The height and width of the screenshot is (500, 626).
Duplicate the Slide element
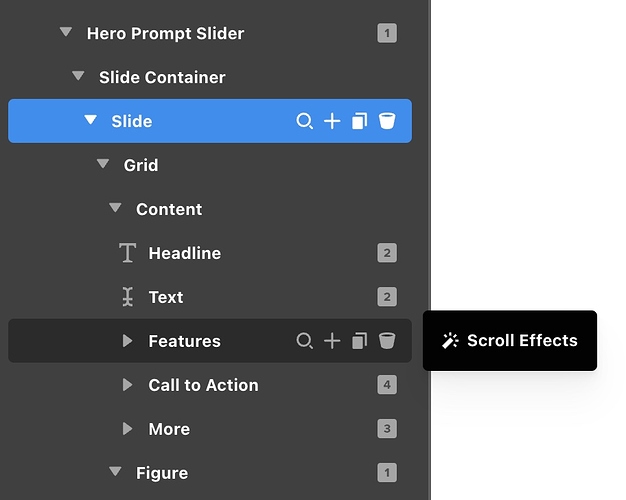(x=359, y=121)
